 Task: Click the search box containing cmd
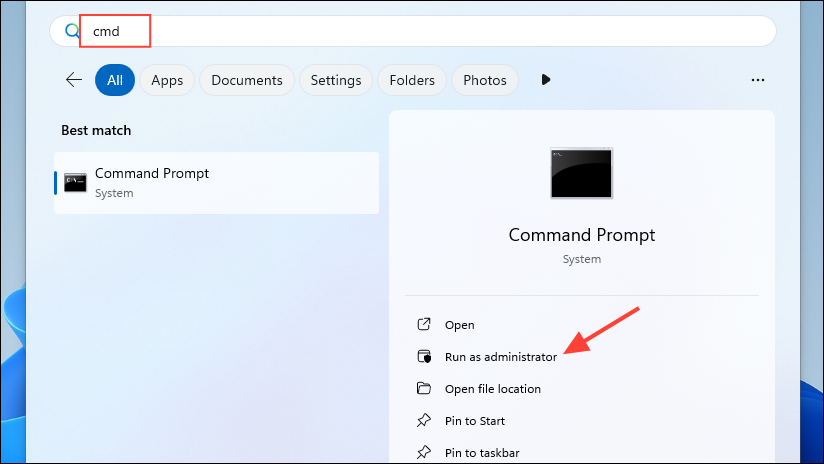click(413, 31)
